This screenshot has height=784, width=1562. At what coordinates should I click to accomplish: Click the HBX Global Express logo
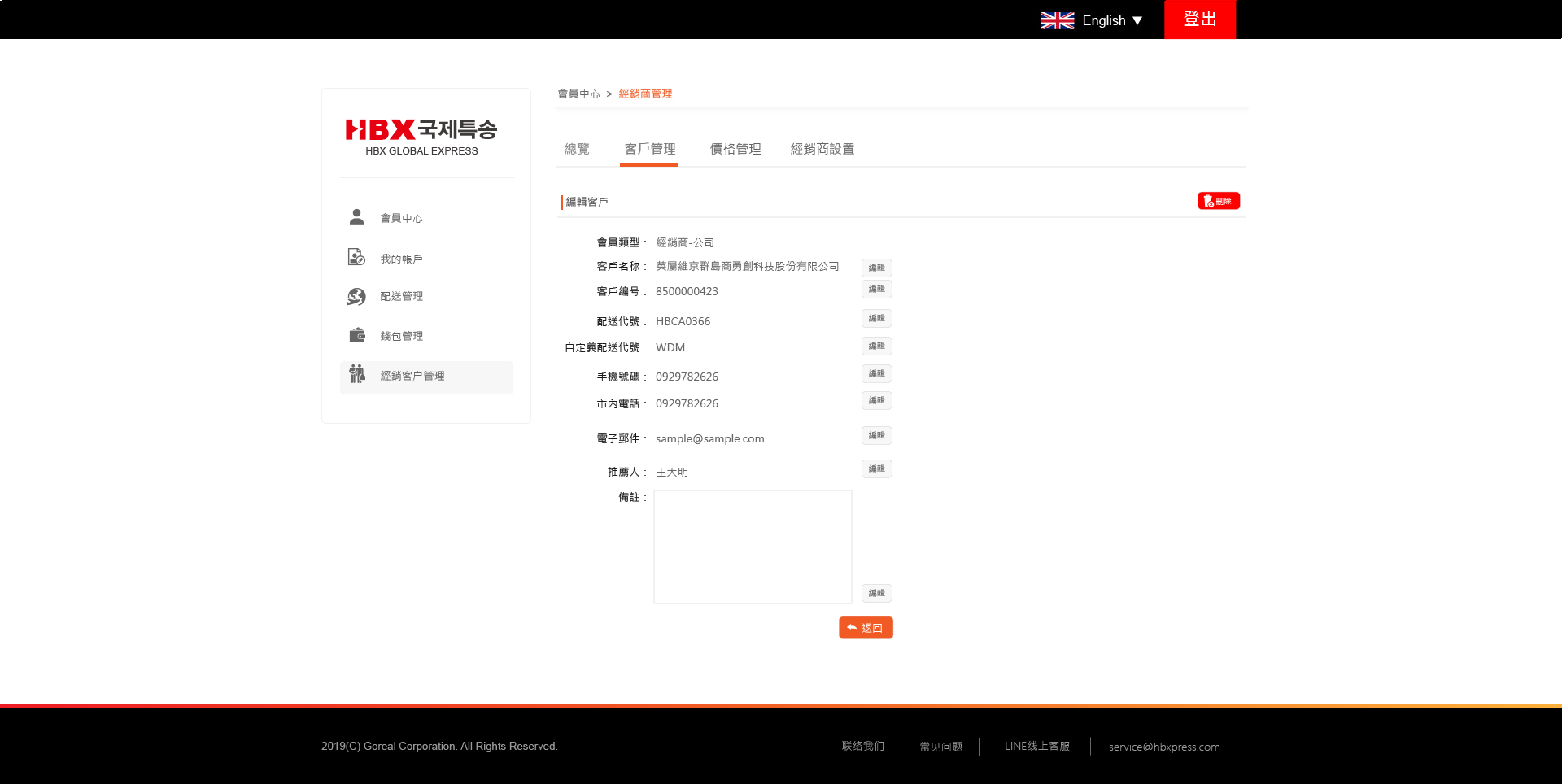(421, 137)
